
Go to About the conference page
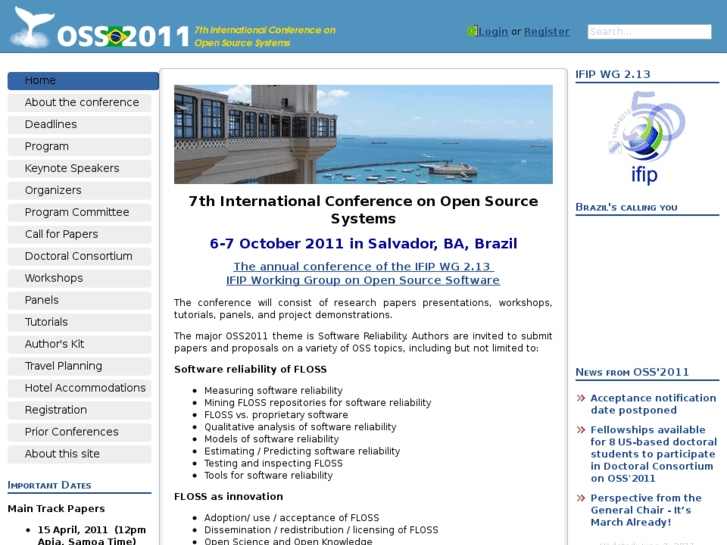[x=79, y=103]
